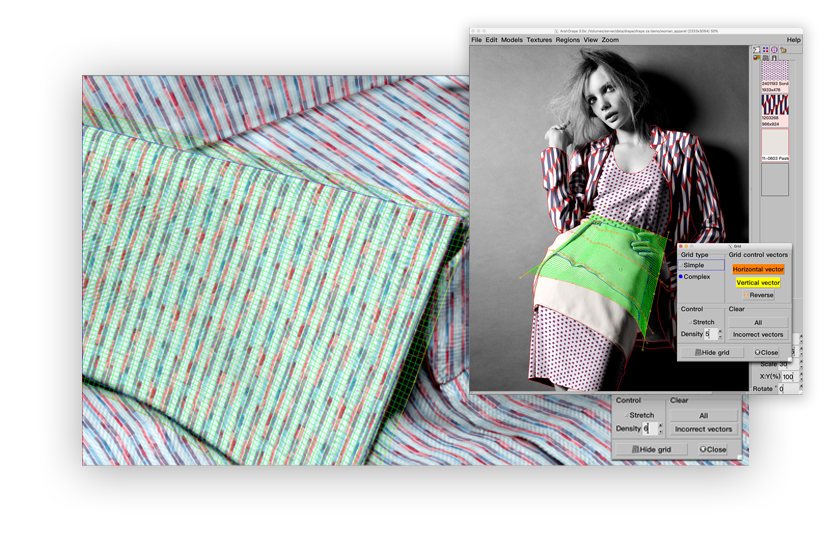Open the File menu in ArahDrape

[476, 40]
